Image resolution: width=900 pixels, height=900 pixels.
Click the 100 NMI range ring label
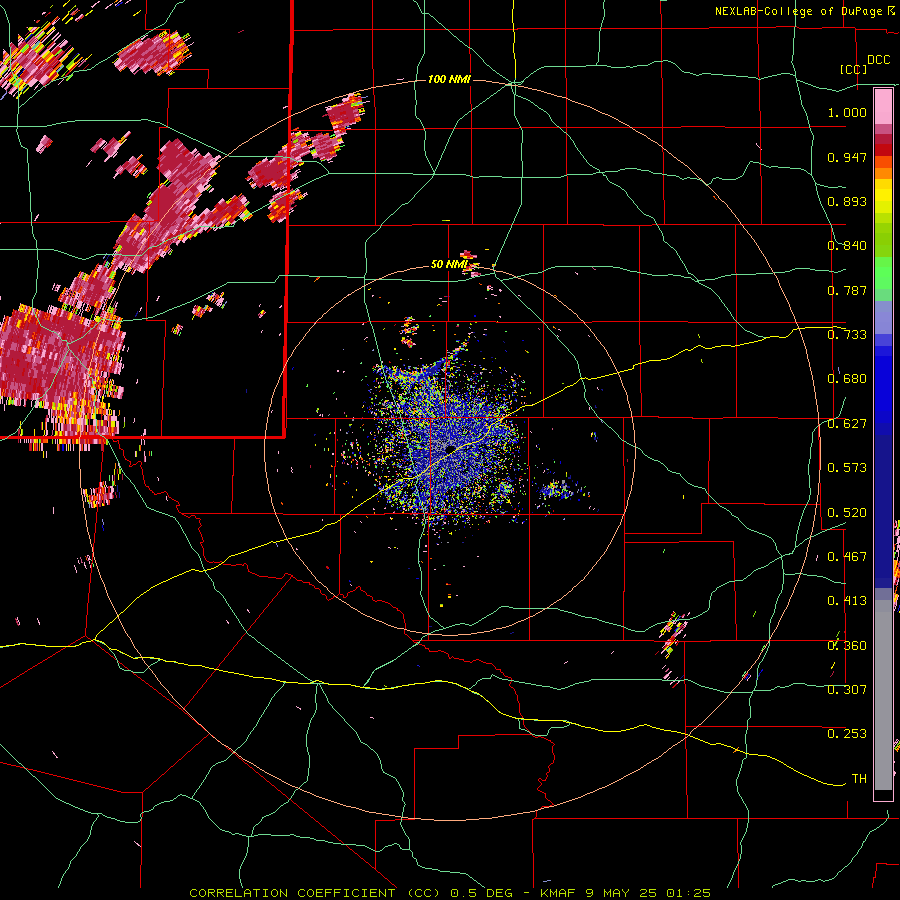(449, 79)
